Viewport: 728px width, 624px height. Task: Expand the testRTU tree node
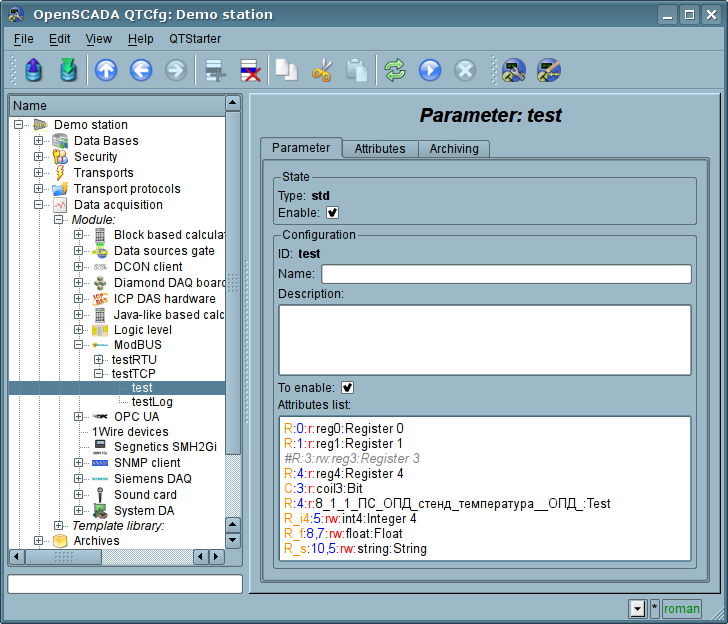[x=98, y=359]
